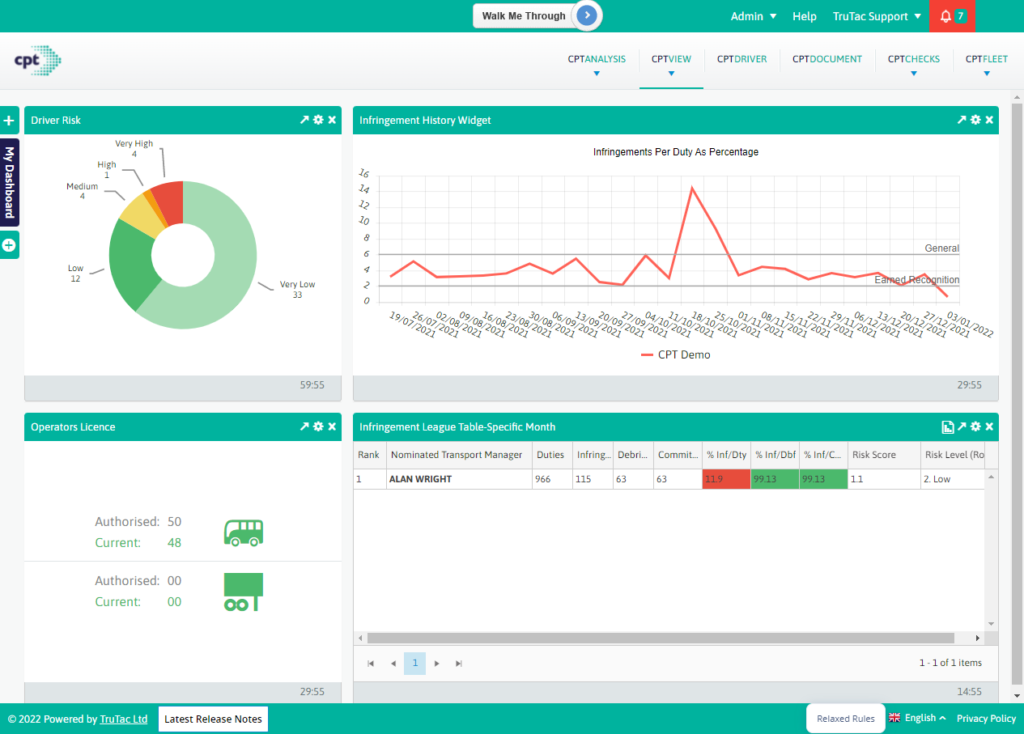Open Operators Licence widget settings gear
Screen dimensions: 1024x734
point(318,426)
